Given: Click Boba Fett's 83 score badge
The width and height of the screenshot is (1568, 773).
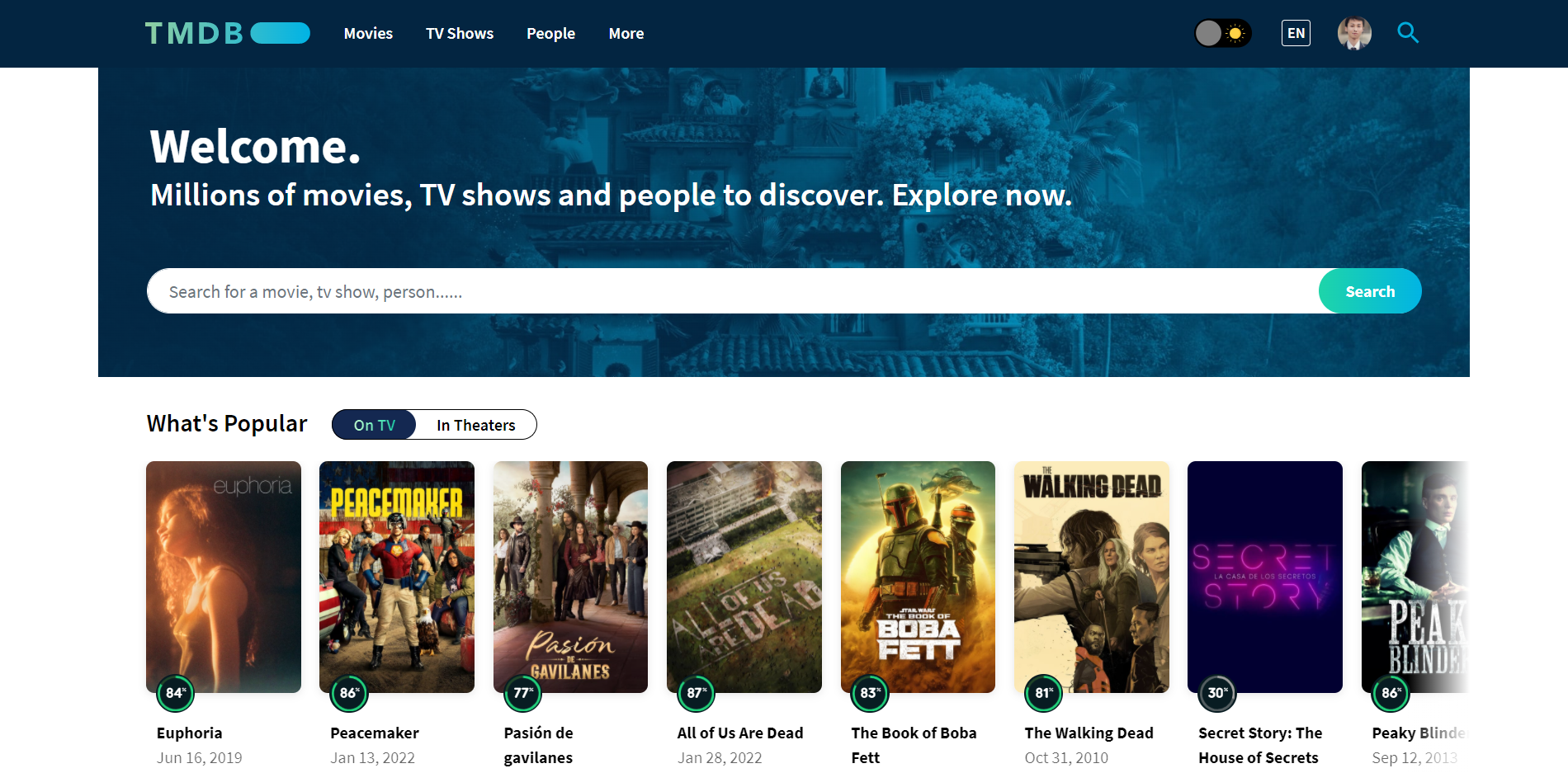Looking at the screenshot, I should (871, 693).
